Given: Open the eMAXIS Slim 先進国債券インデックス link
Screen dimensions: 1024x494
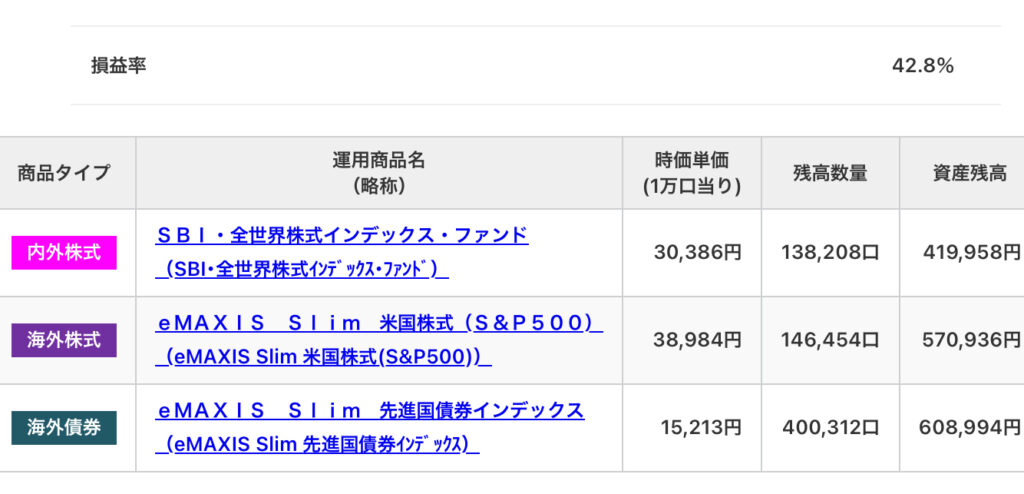Looking at the screenshot, I should [371, 410].
